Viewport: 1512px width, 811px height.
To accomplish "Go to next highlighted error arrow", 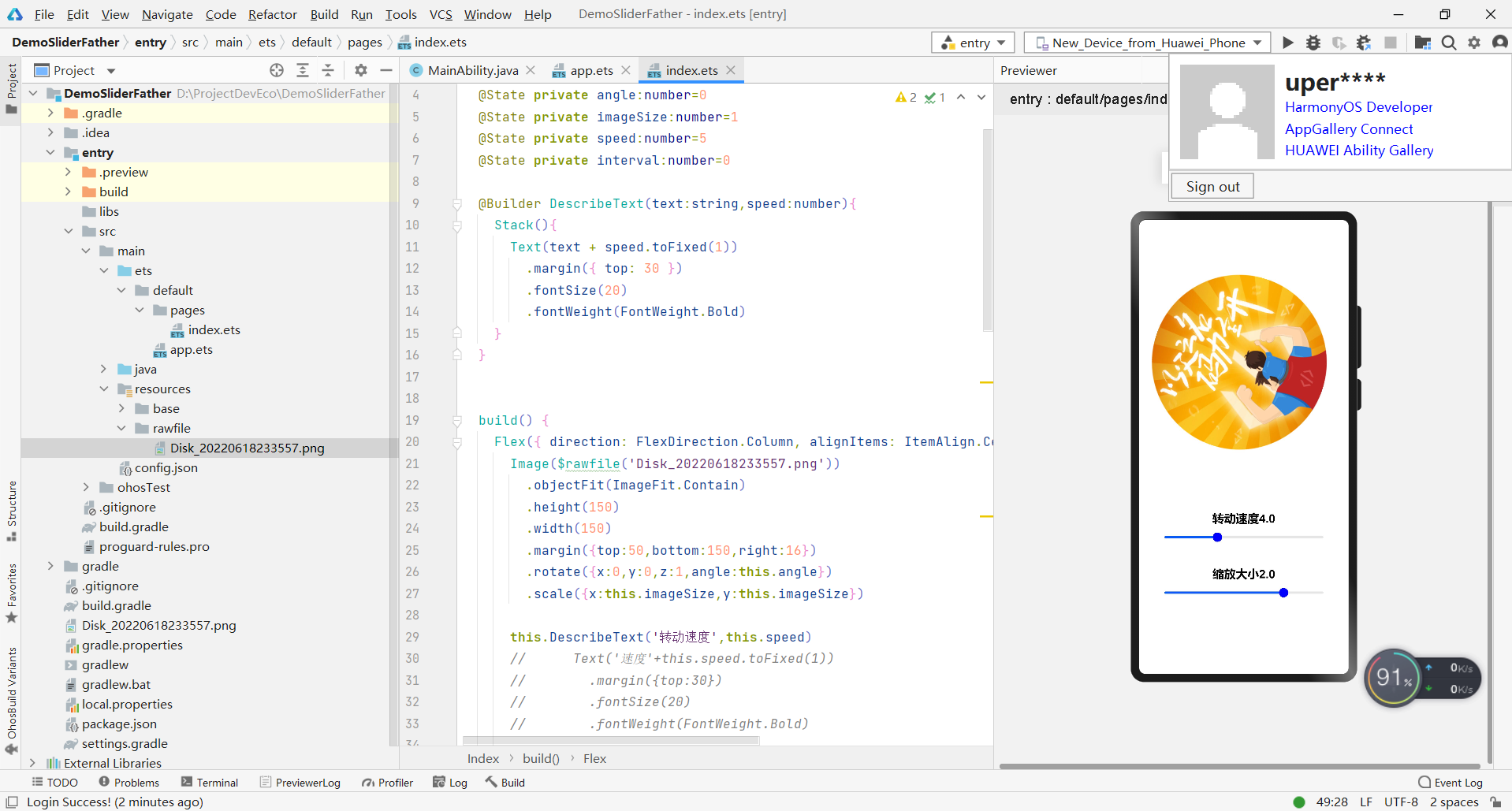I will pyautogui.click(x=981, y=97).
